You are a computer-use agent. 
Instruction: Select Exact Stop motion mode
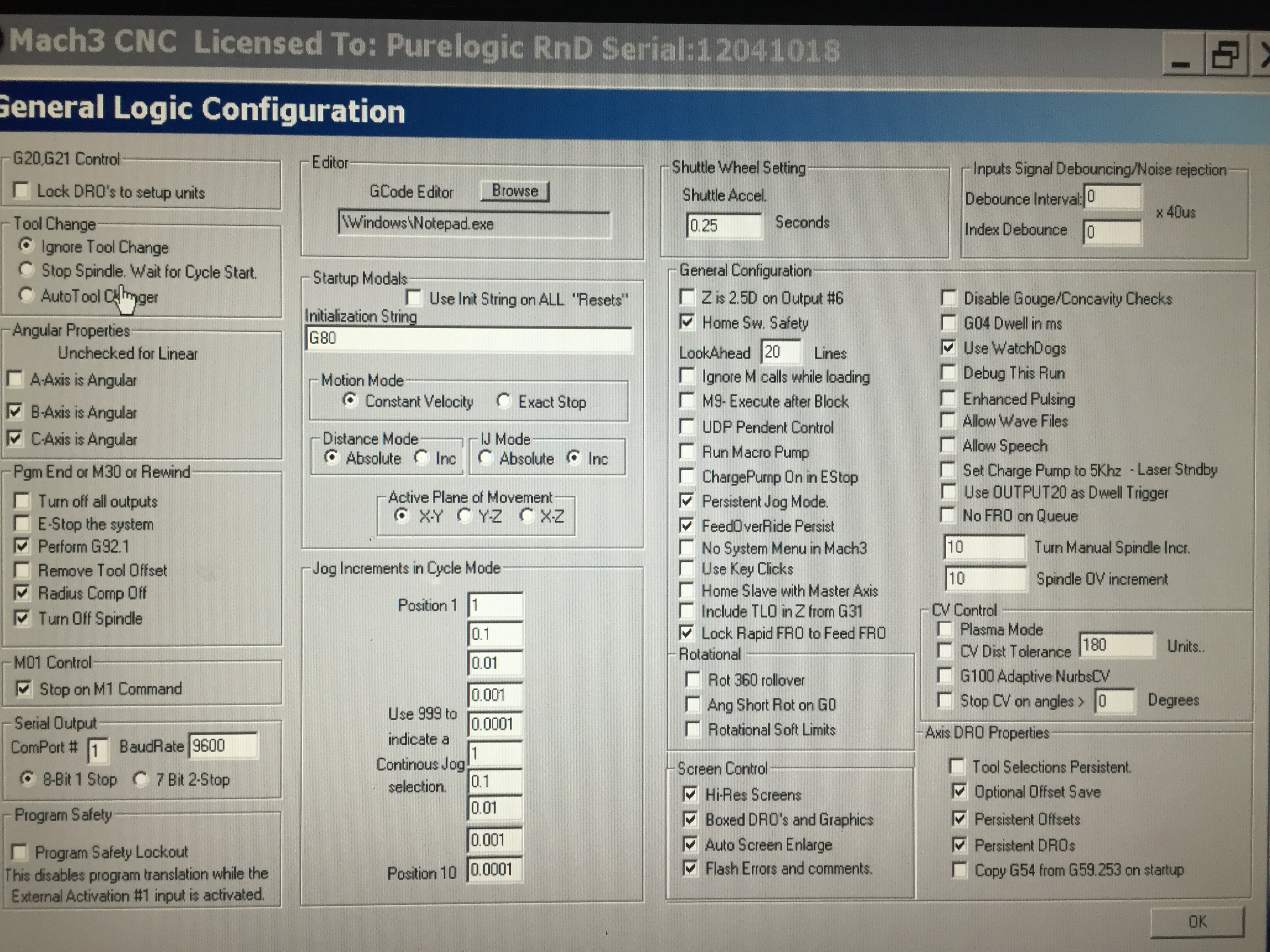[x=503, y=401]
